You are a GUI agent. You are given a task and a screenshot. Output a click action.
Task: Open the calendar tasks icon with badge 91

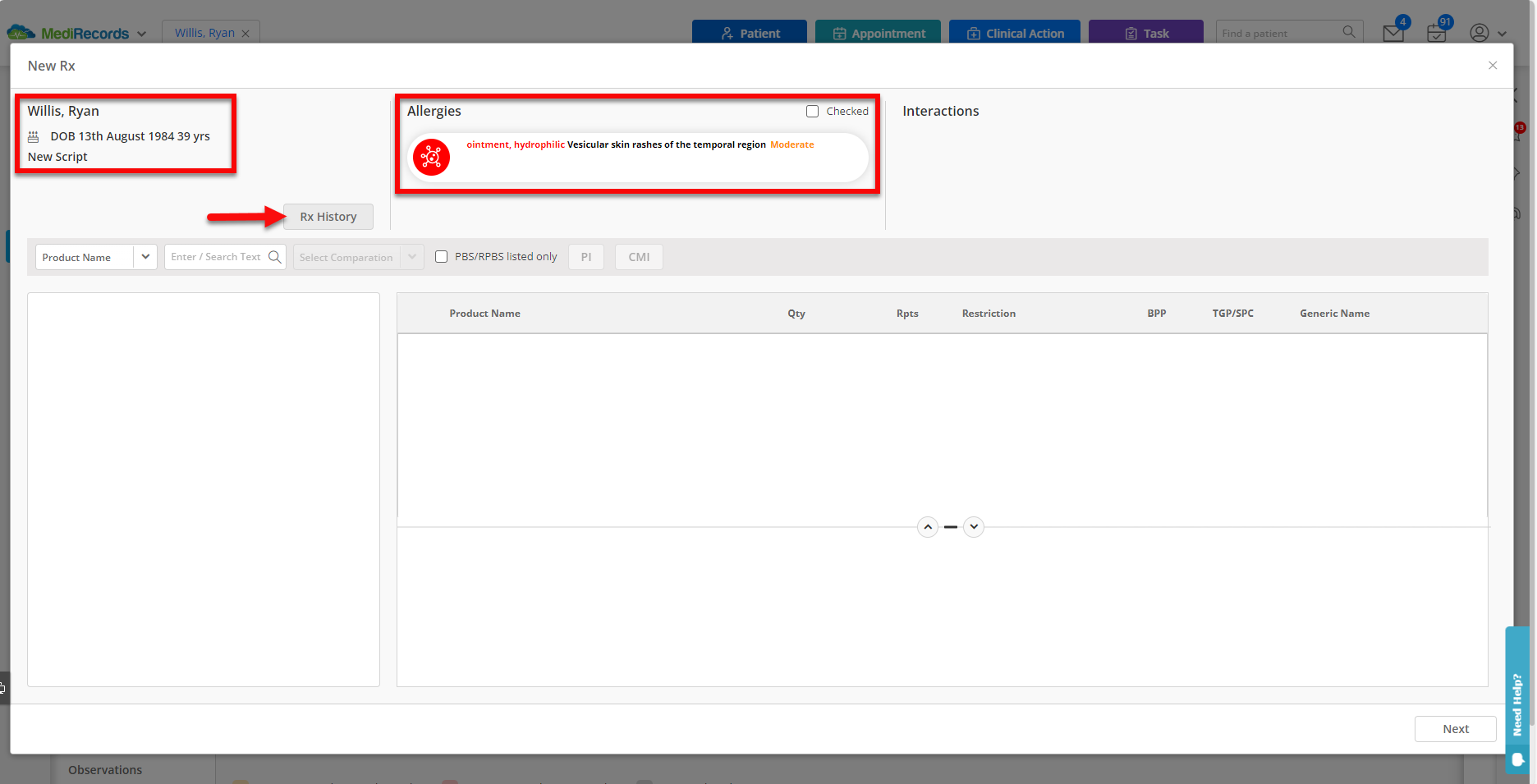(1436, 34)
